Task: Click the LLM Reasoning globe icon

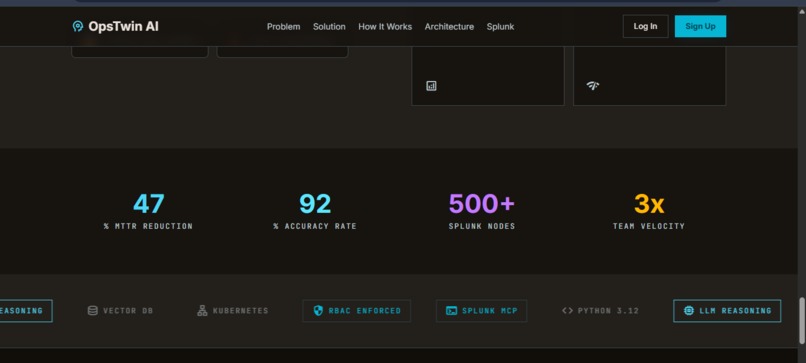Action: pos(689,311)
